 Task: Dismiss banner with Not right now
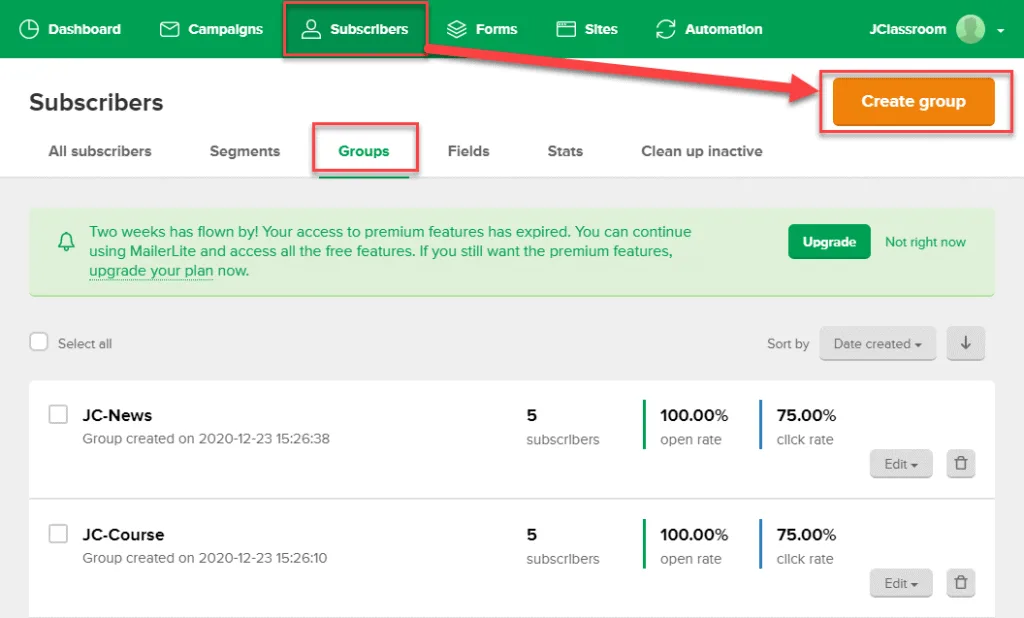(925, 242)
